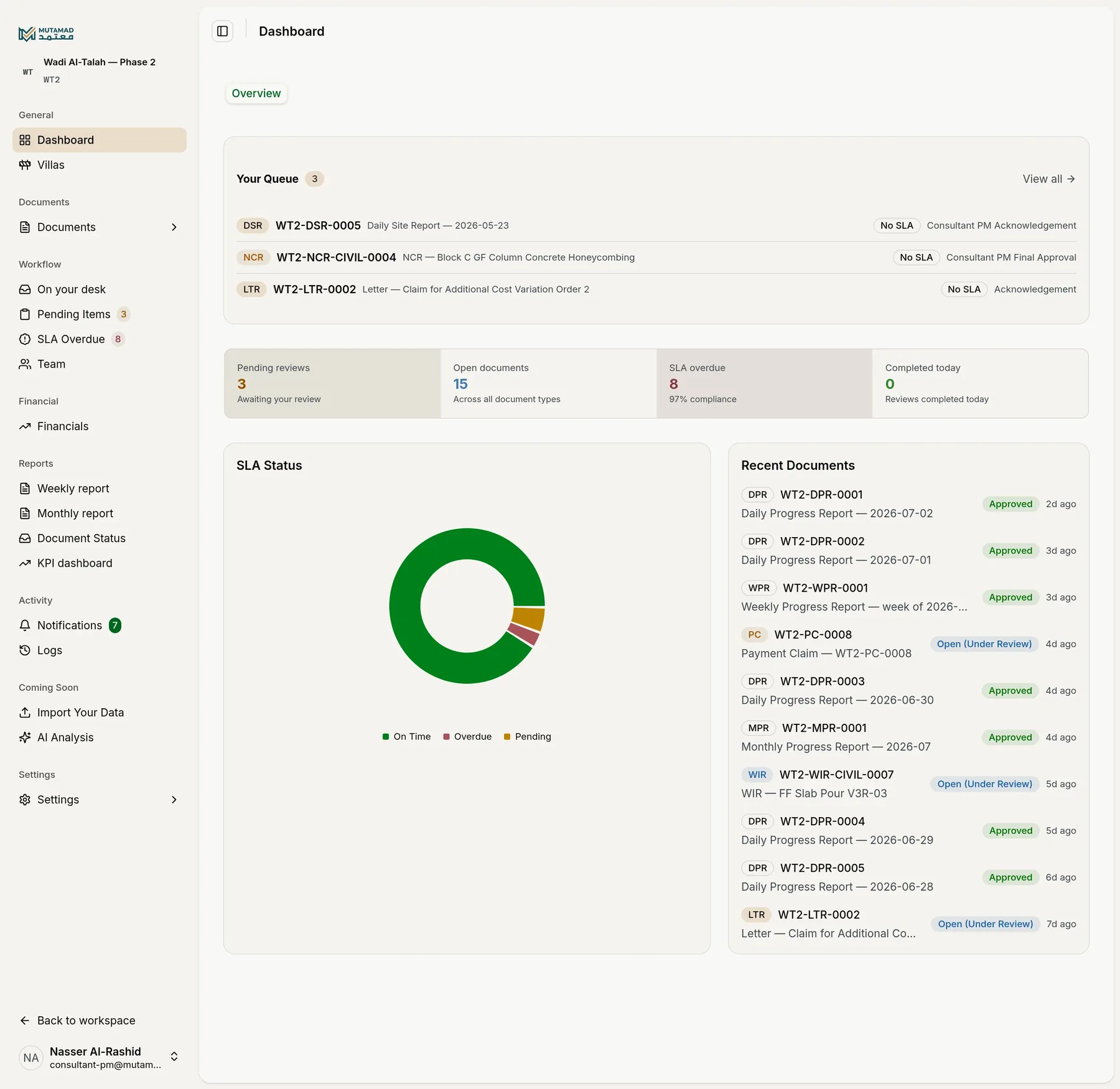
Task: Click the SLA overdue stat card
Action: [x=764, y=383]
